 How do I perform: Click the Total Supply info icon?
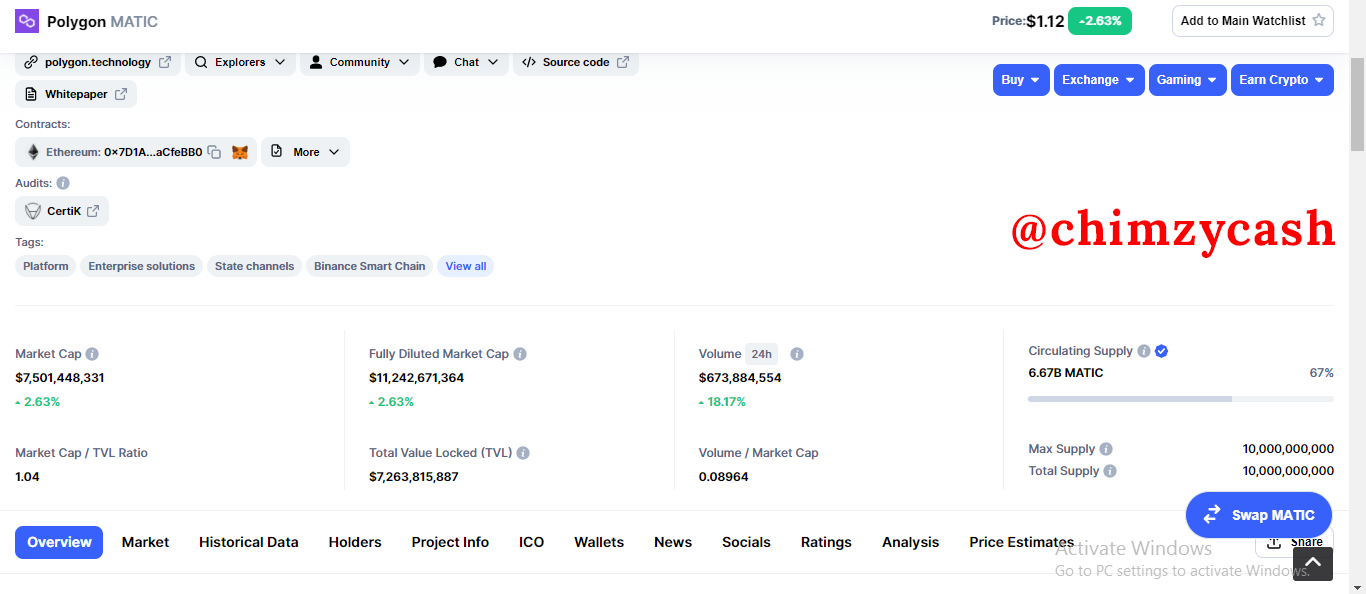[x=1110, y=471]
